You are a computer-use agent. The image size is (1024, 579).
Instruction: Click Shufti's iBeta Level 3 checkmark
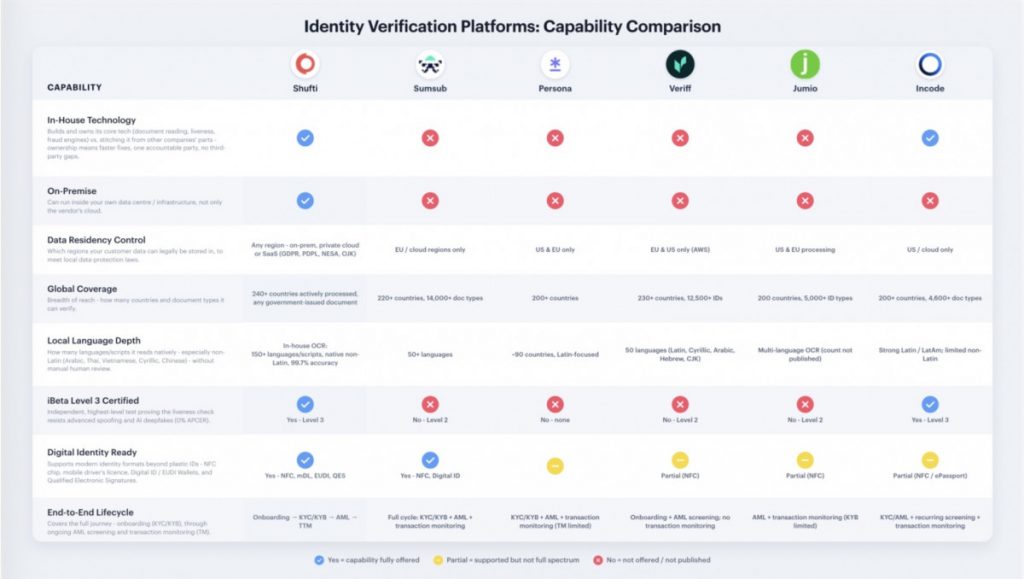click(x=305, y=404)
